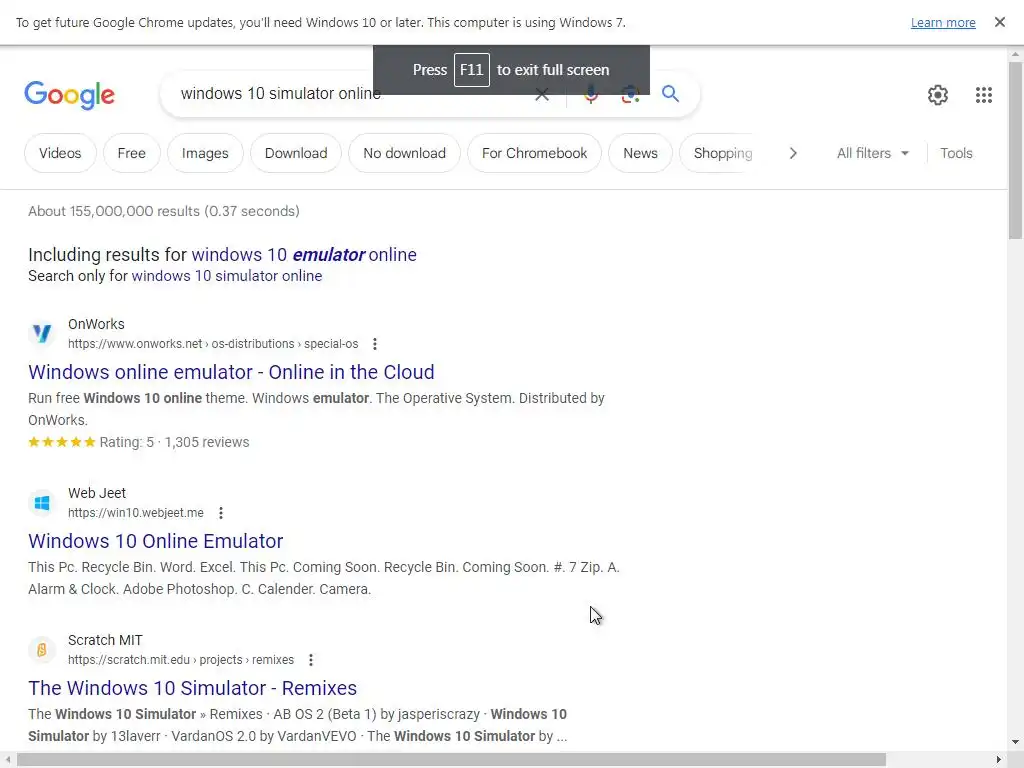Image resolution: width=1024 pixels, height=768 pixels.
Task: Click the Google logo
Action: tap(69, 95)
